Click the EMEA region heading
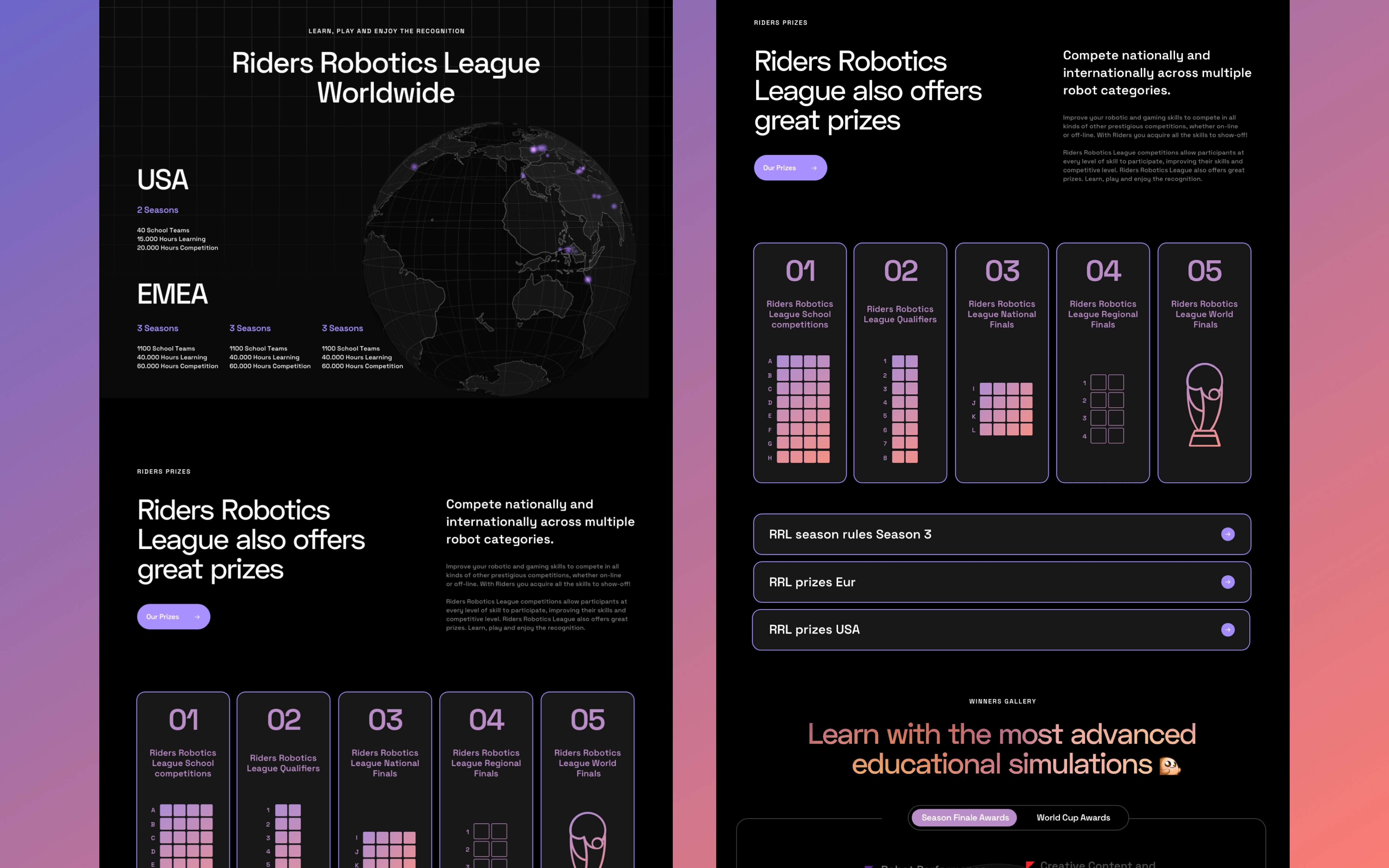 (172, 294)
